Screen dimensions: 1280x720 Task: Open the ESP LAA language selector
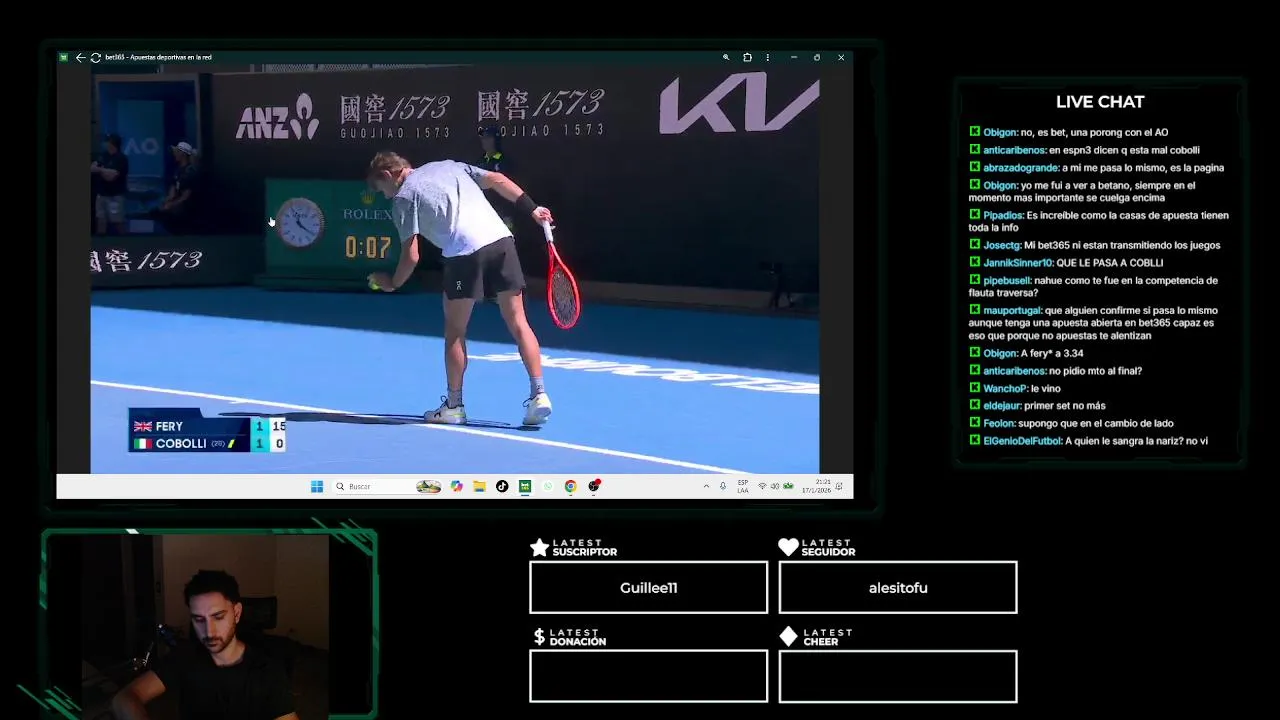tap(743, 486)
